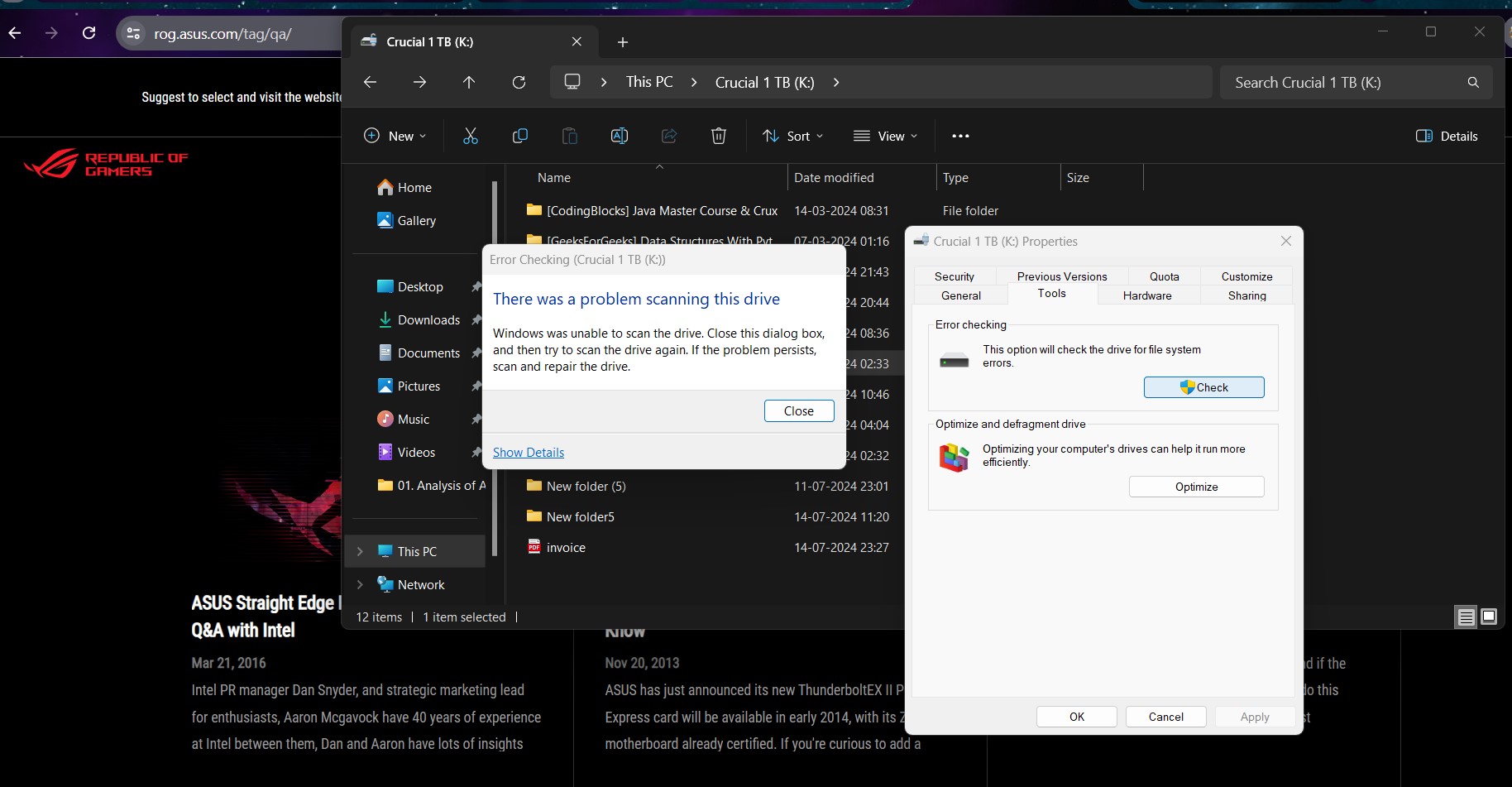Click the navigation pane scrollbar
Screen dimensions: 1512x787
[x=495, y=368]
